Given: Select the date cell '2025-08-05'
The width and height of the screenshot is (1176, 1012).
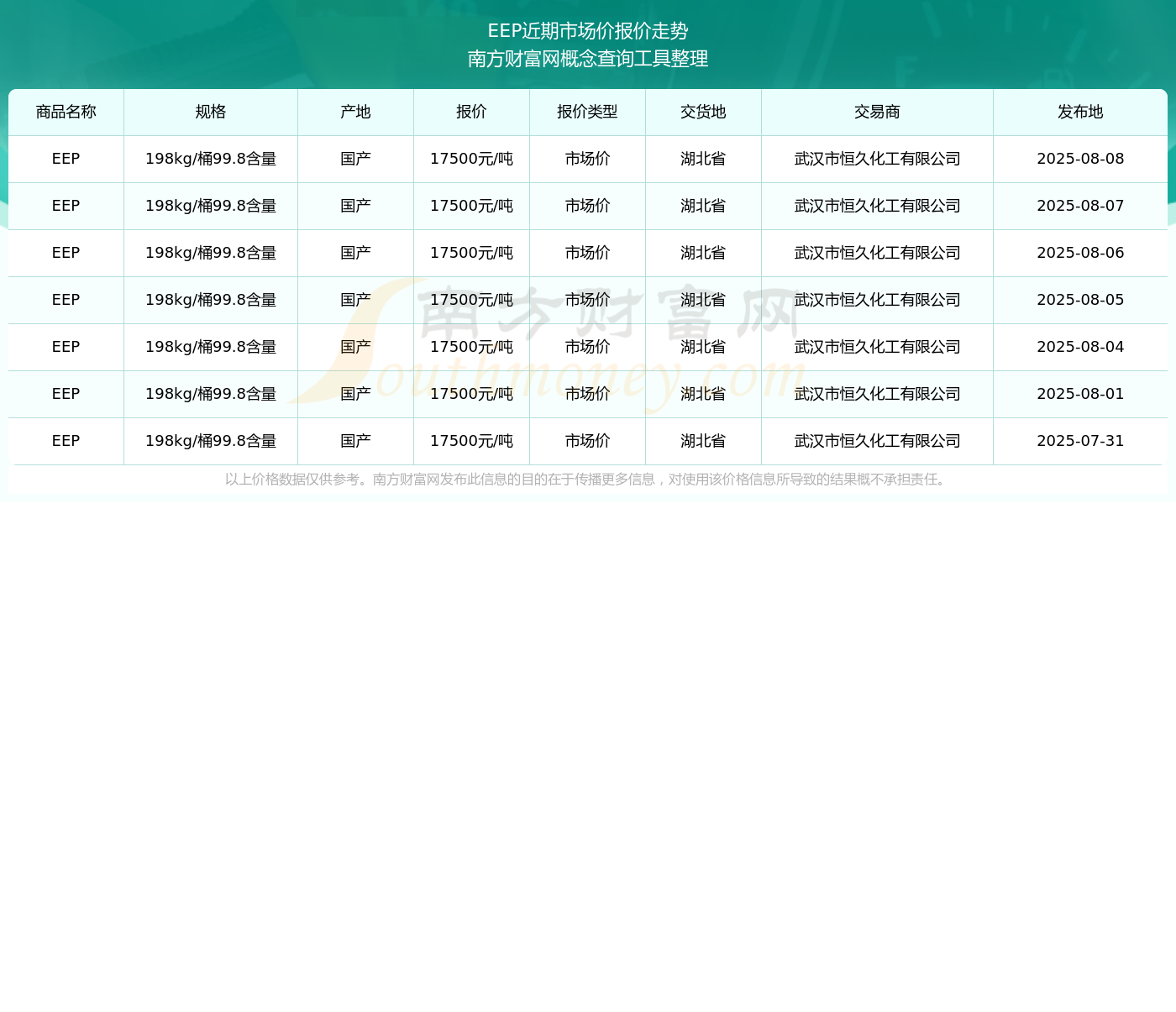Looking at the screenshot, I should (x=1081, y=300).
